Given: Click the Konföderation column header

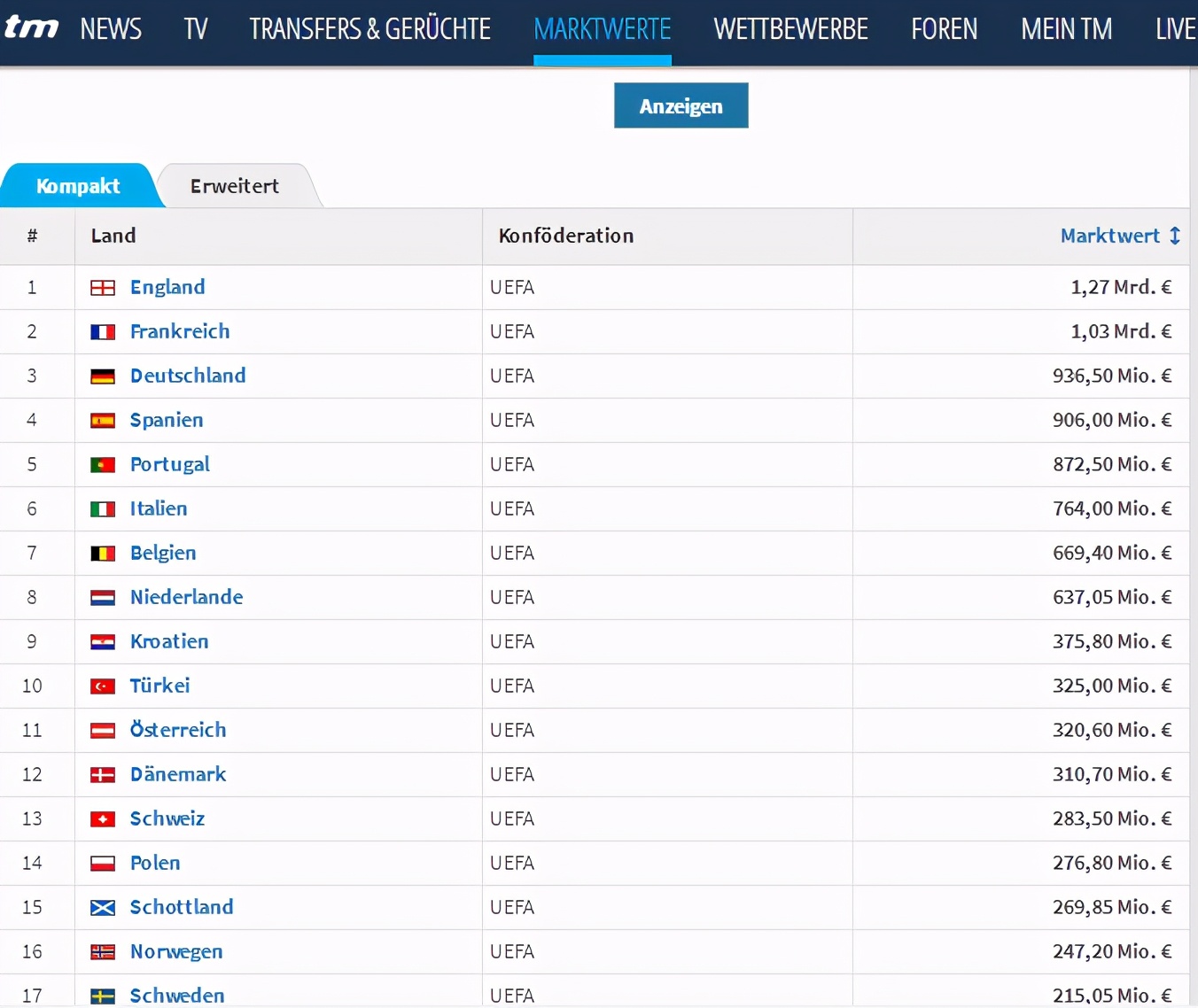Looking at the screenshot, I should point(566,236).
